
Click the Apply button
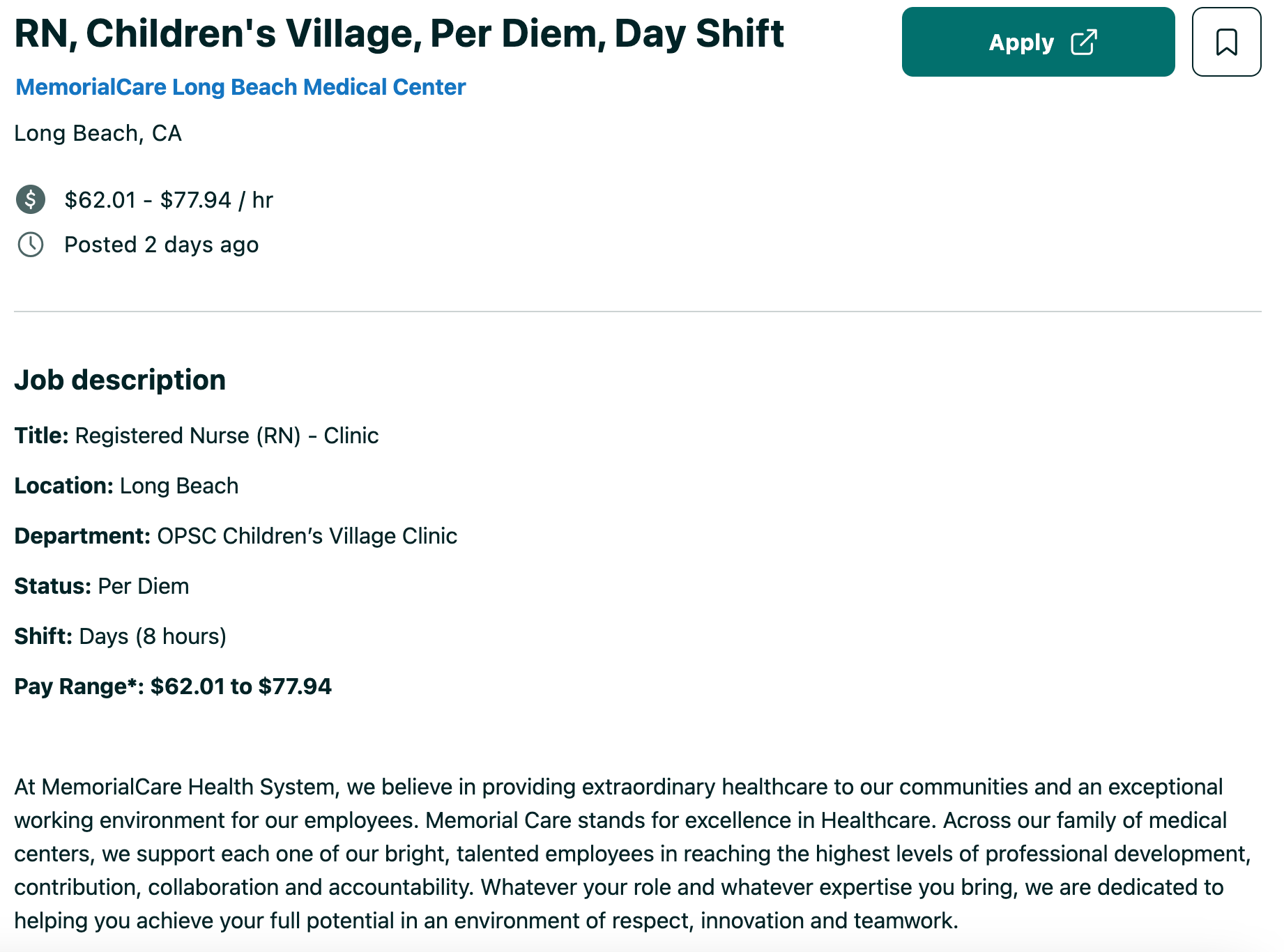click(1038, 42)
